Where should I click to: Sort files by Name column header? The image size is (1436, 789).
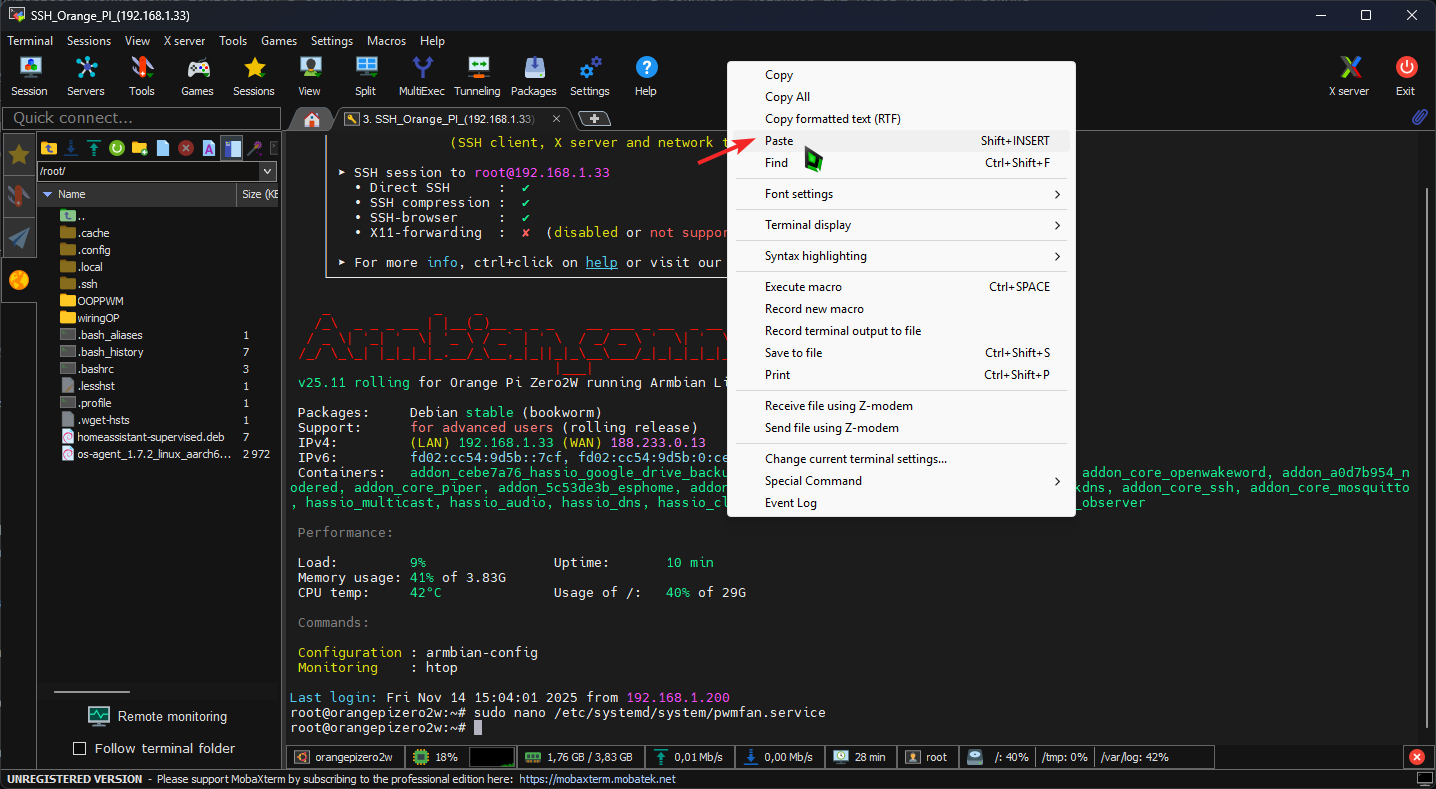[x=137, y=194]
